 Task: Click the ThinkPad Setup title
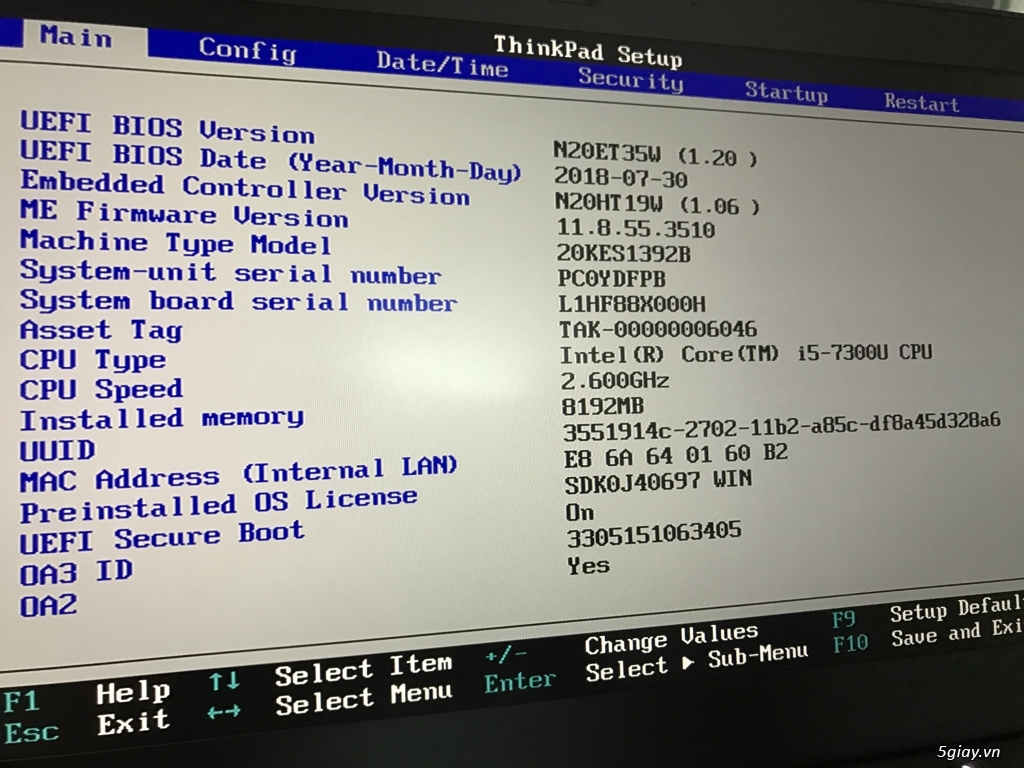click(588, 51)
